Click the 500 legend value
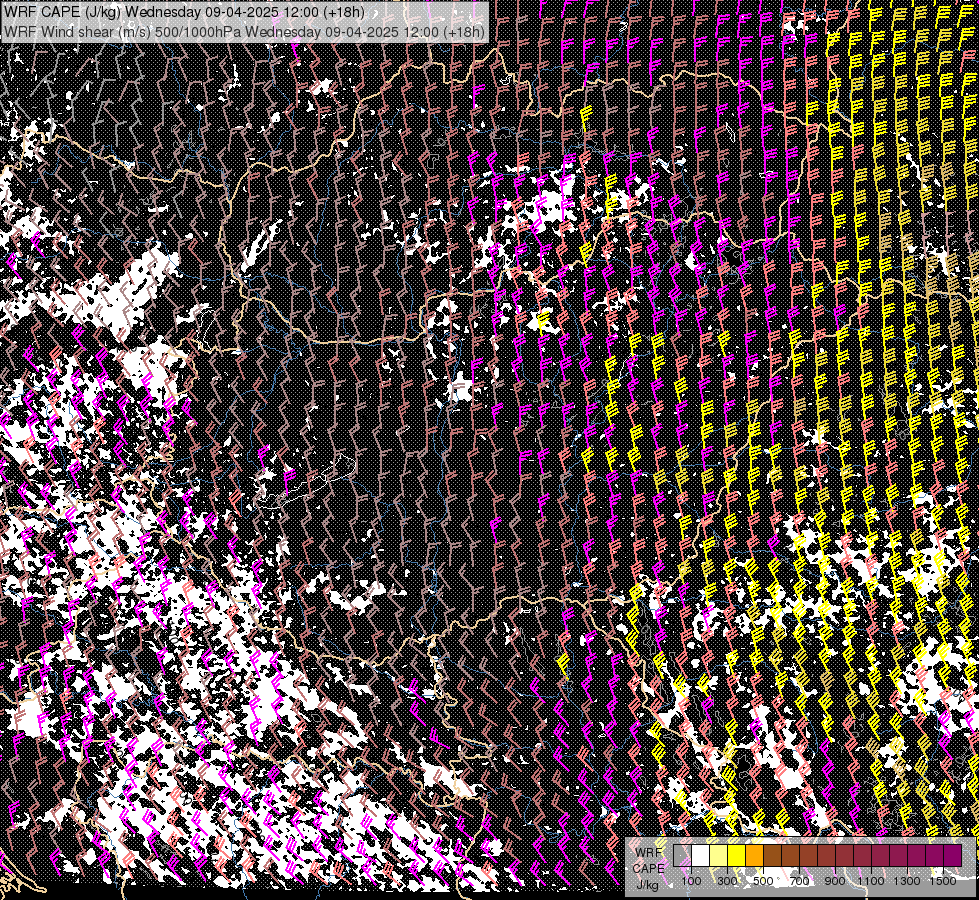Screen dimensions: 979x900 [x=763, y=881]
